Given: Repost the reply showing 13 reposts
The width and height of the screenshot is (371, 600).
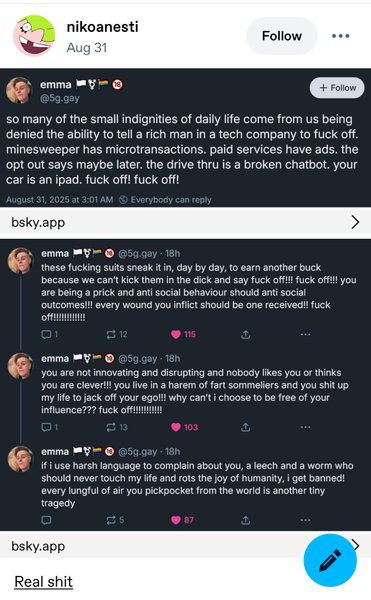Looking at the screenshot, I should point(117,427).
